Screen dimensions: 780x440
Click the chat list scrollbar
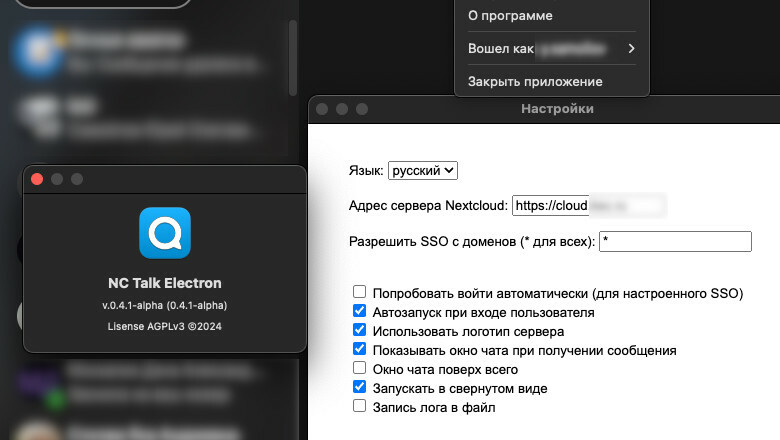tap(293, 58)
